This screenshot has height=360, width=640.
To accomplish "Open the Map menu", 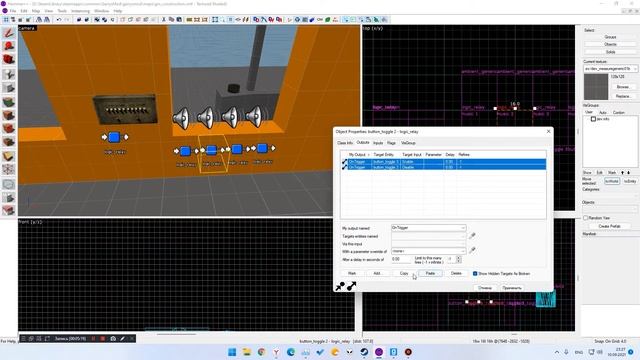I will pos(36,11).
